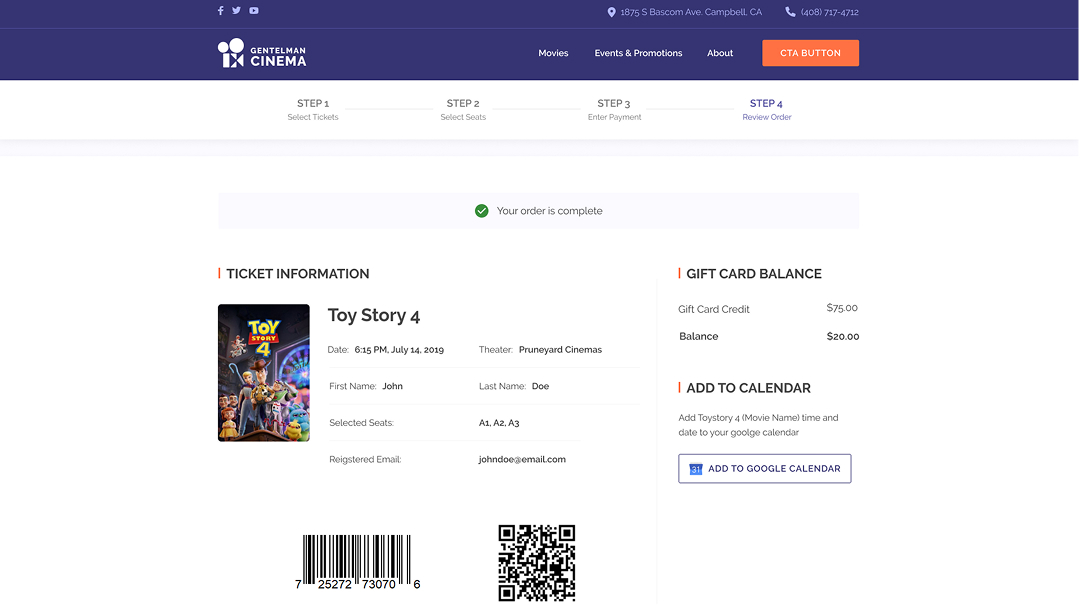The width and height of the screenshot is (1080, 605).
Task: Open the About menu item
Action: (x=720, y=53)
